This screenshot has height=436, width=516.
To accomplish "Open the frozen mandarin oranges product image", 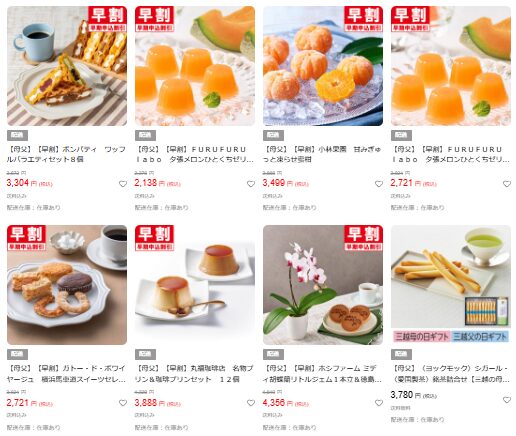I will click(323, 66).
